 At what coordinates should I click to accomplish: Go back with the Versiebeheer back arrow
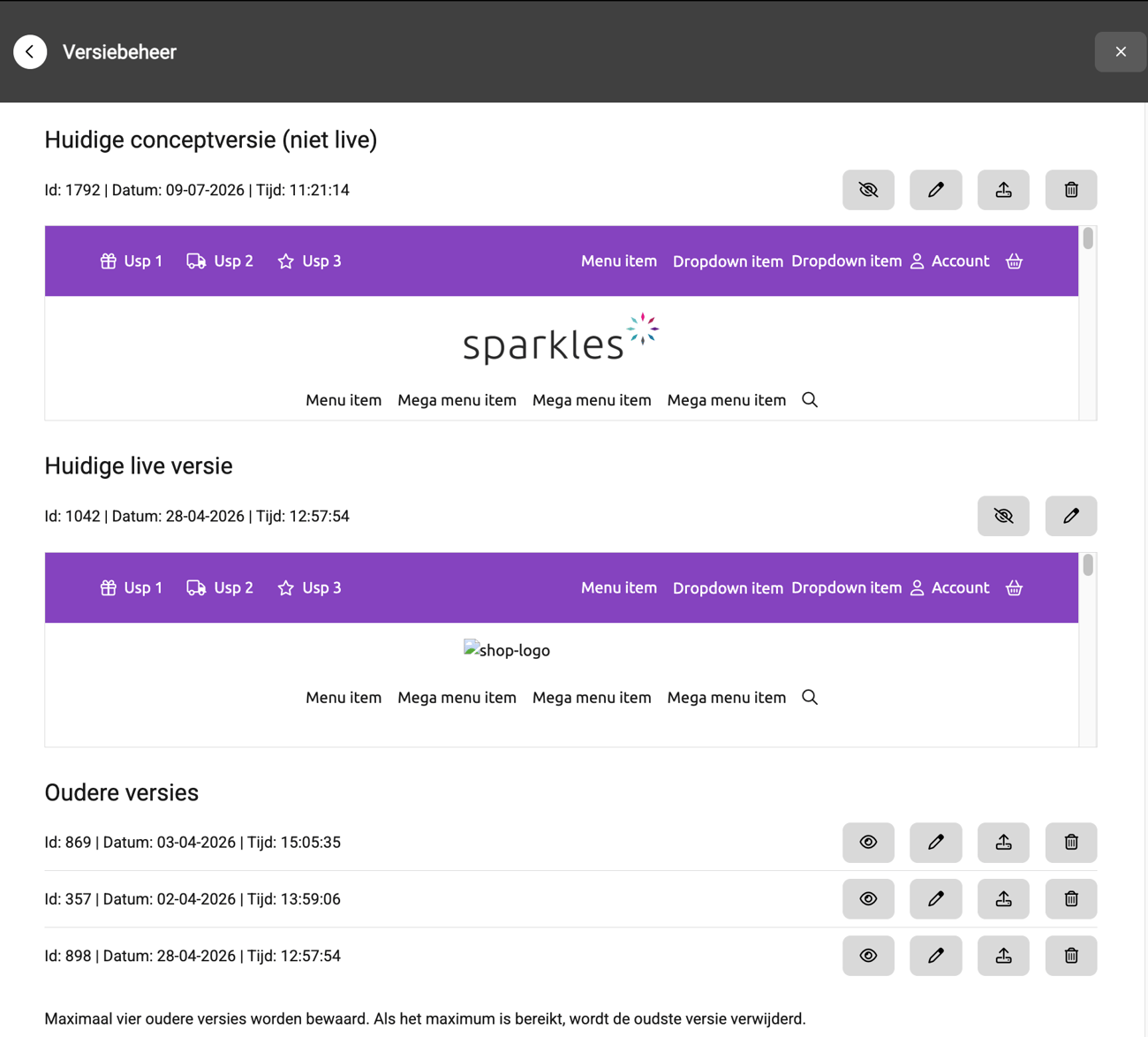tap(30, 52)
